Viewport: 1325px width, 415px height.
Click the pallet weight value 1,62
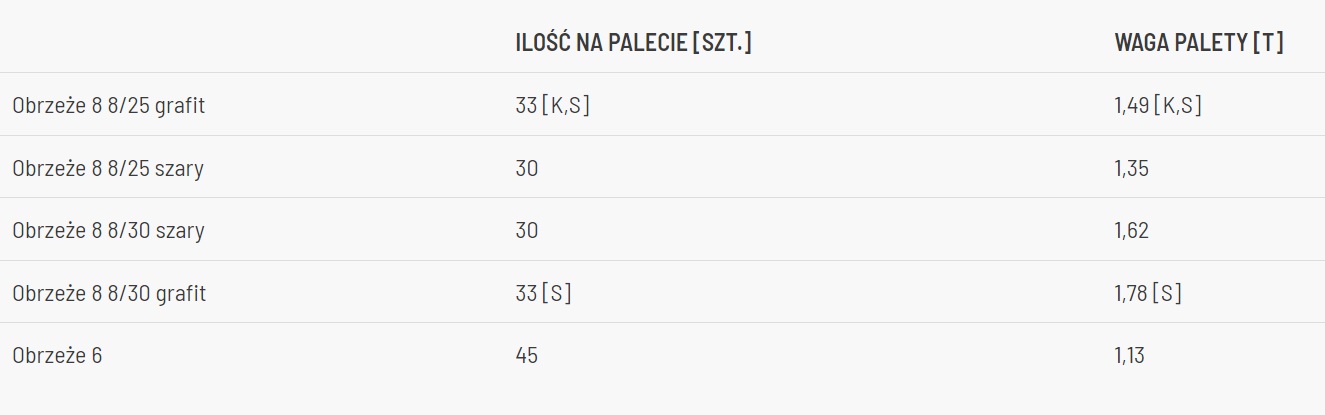point(1132,231)
